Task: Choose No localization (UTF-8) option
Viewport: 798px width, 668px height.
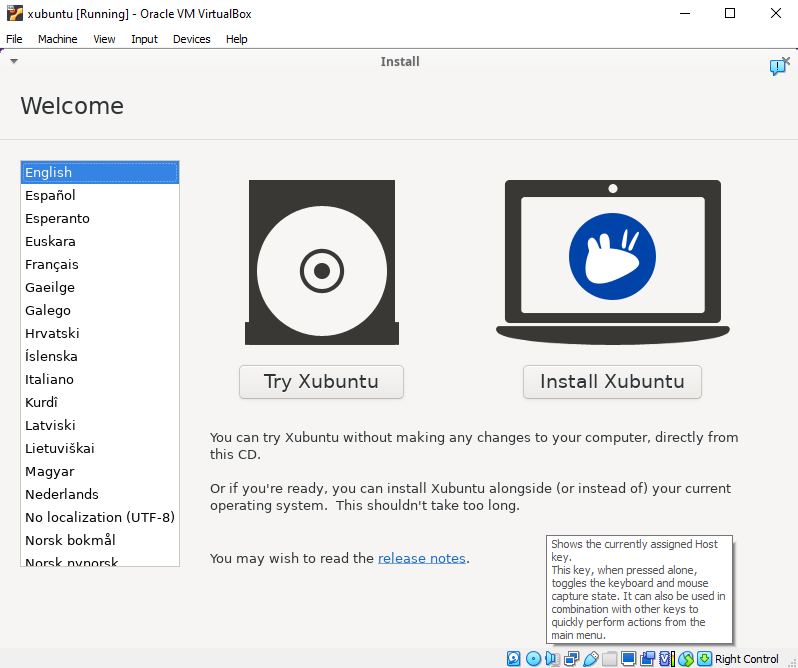Action: click(100, 517)
